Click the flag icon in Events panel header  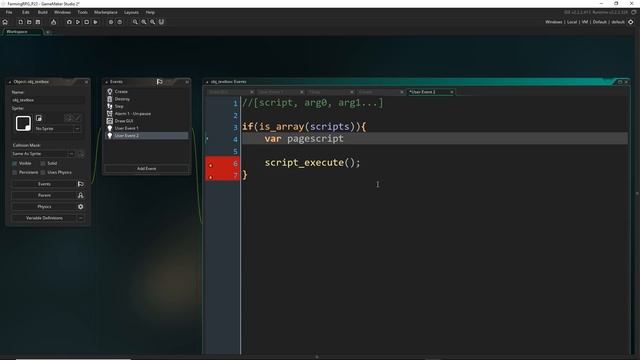tap(160, 82)
